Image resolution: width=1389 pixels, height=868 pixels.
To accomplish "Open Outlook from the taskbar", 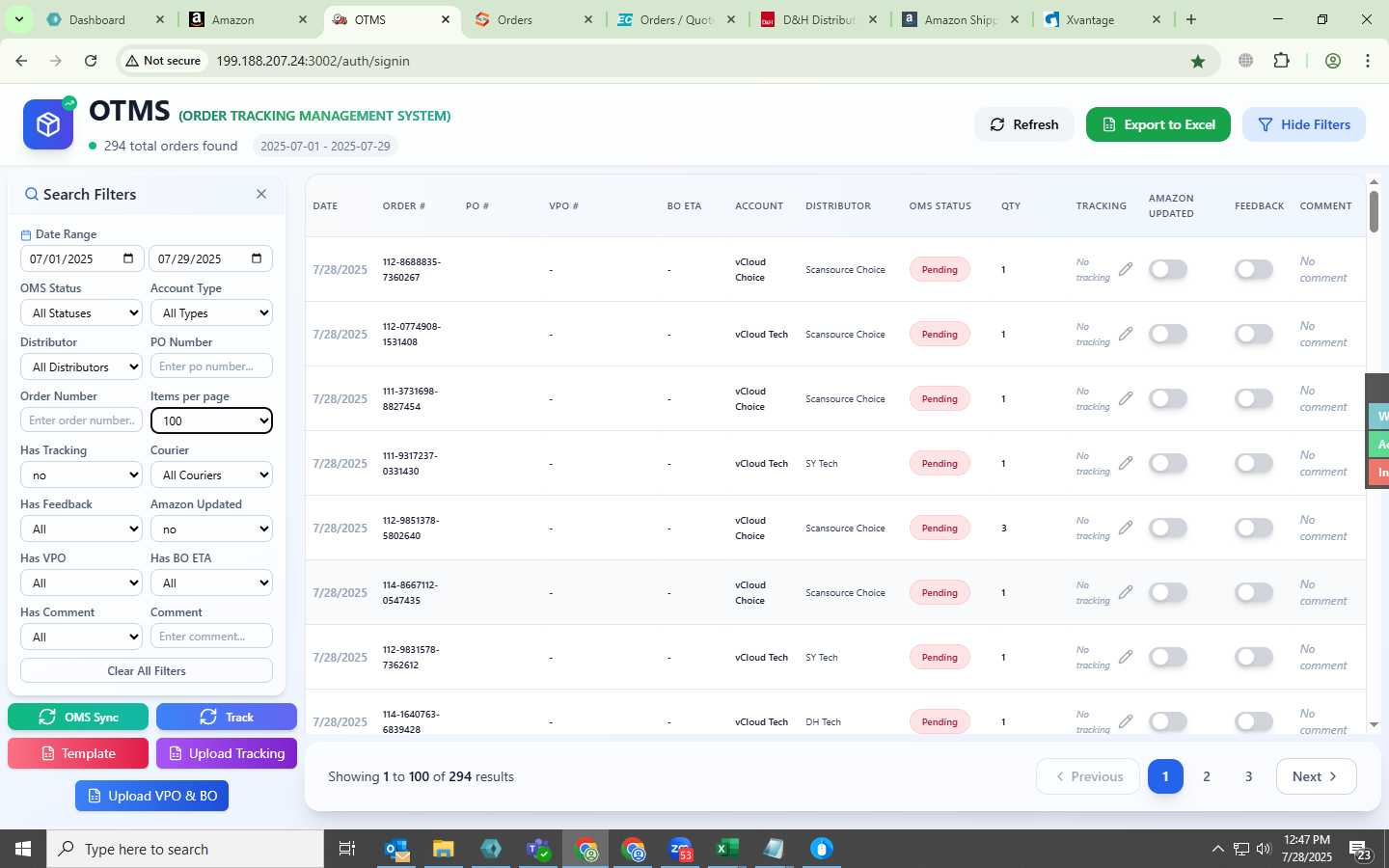I will click(x=397, y=849).
